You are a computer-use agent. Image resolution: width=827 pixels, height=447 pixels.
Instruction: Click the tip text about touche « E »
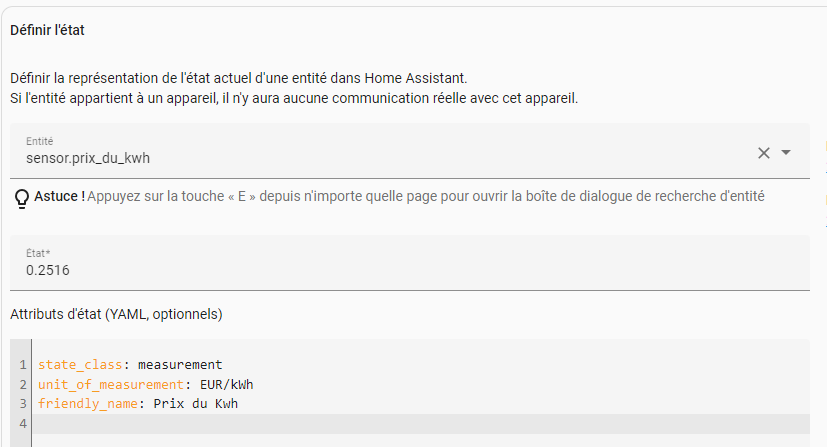click(426, 196)
